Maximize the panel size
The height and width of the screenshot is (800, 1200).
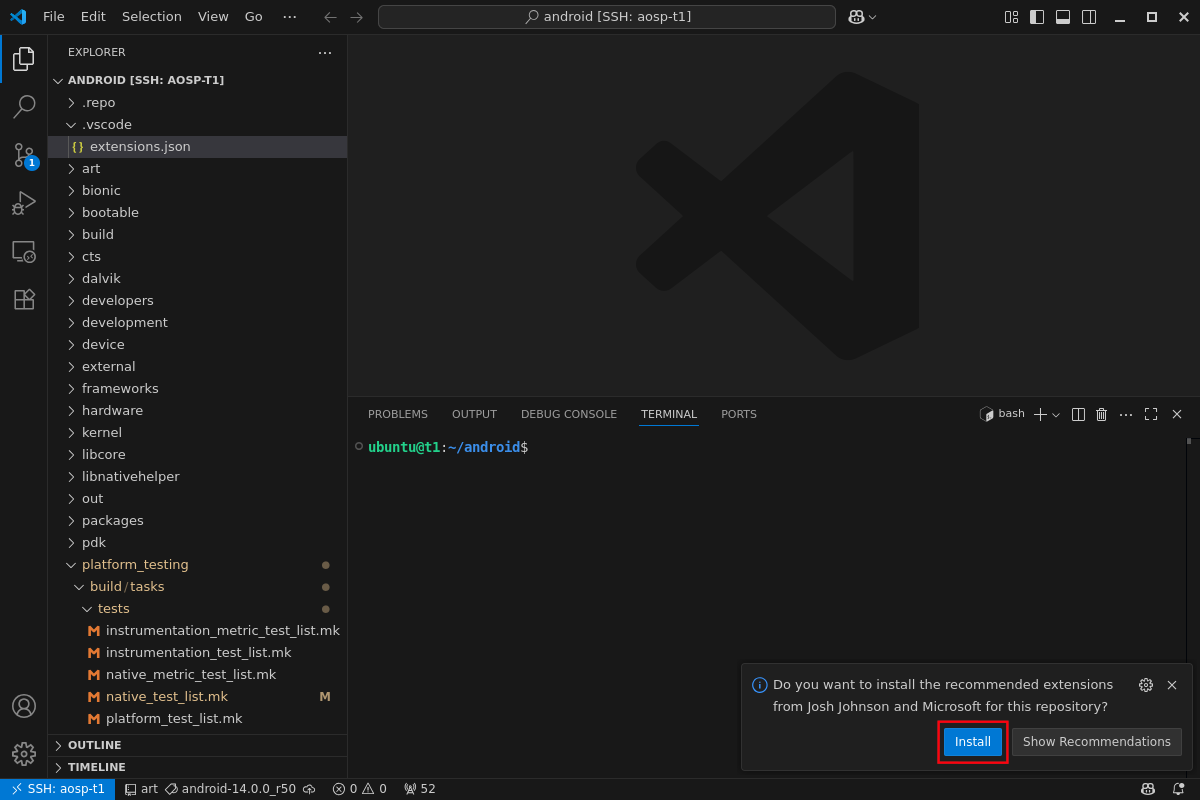(1151, 414)
